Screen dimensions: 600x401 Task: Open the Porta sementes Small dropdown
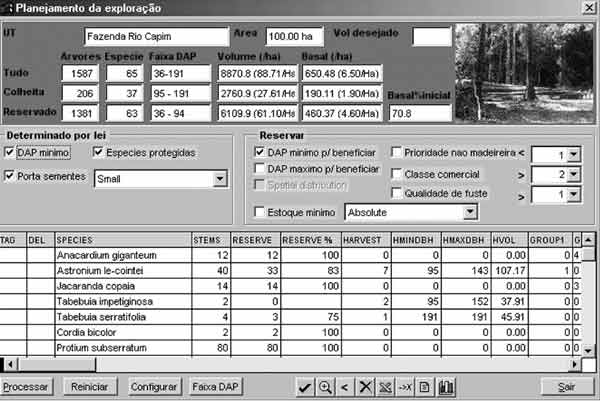coord(220,179)
